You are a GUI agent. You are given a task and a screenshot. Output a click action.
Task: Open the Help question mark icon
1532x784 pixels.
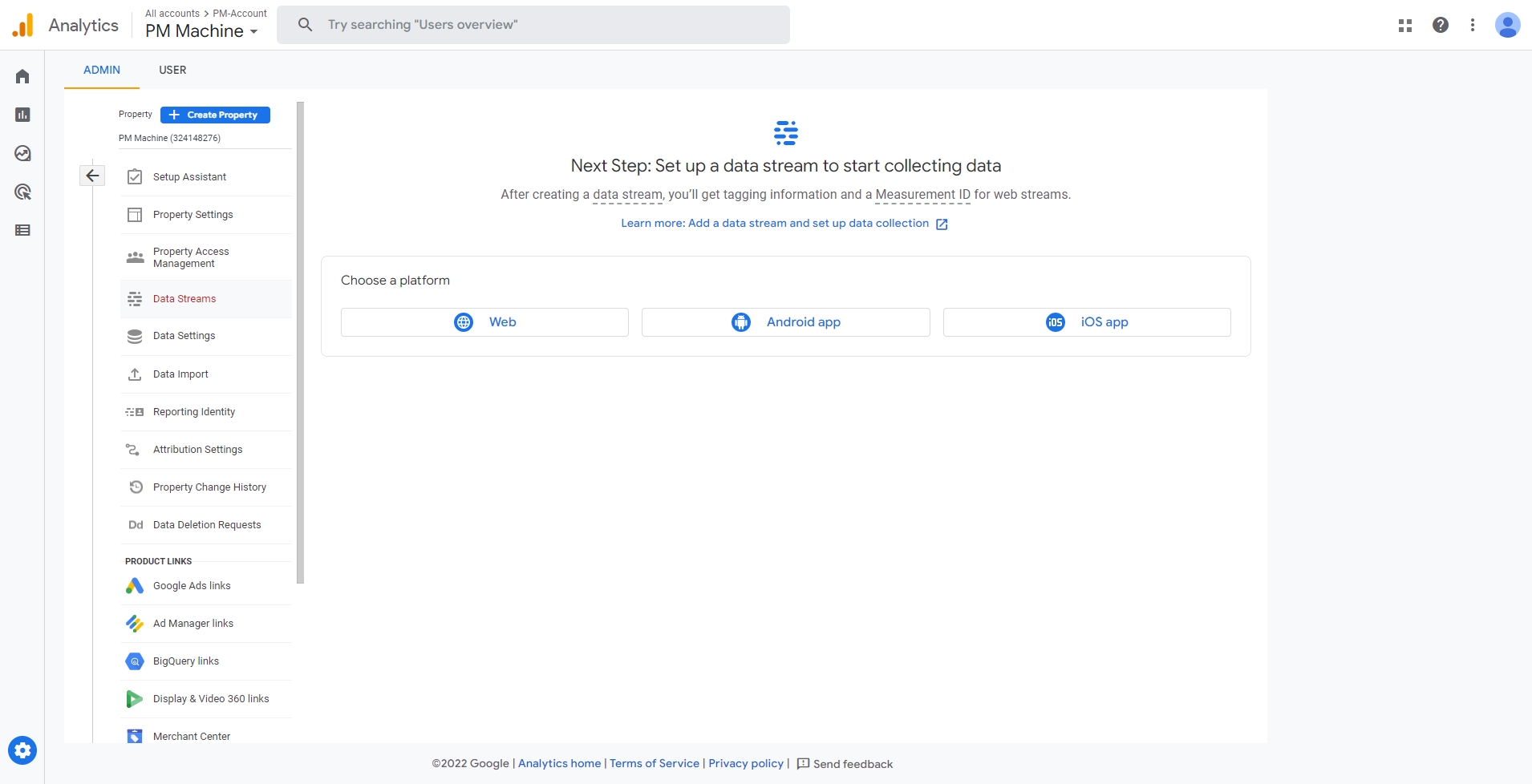pos(1441,25)
